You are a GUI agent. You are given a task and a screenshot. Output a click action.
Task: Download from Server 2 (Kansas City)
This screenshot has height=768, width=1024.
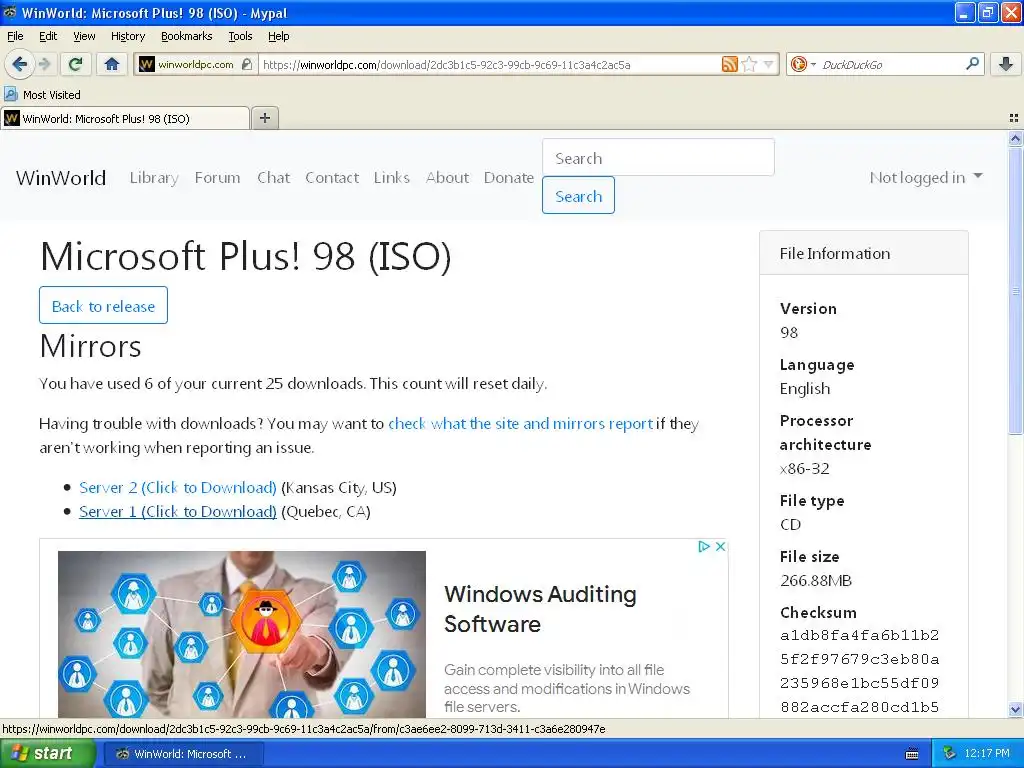pyautogui.click(x=178, y=487)
